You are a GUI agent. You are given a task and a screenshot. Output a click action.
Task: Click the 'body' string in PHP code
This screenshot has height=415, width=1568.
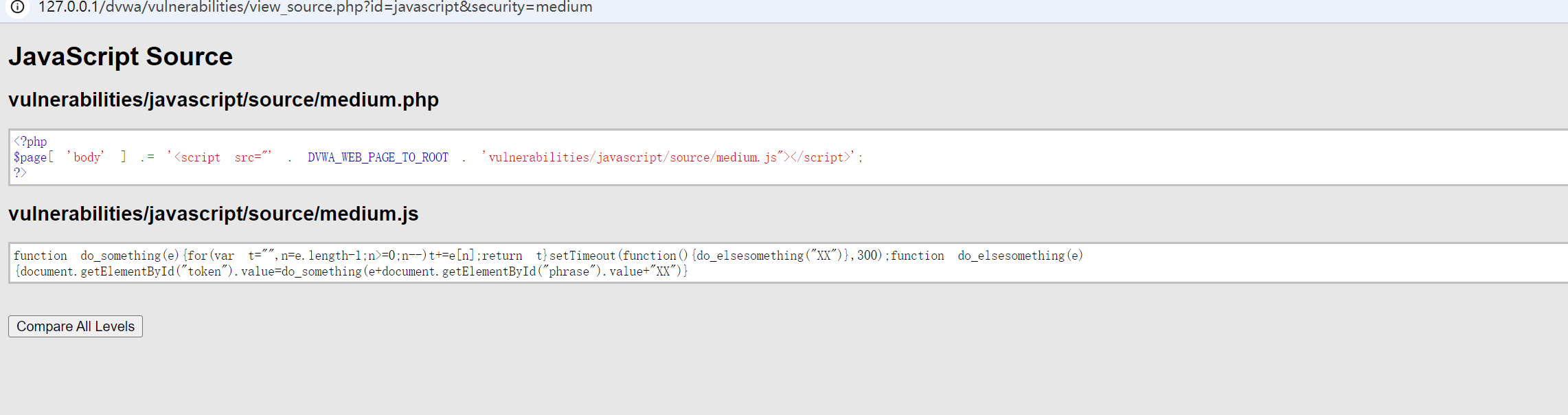tap(87, 157)
